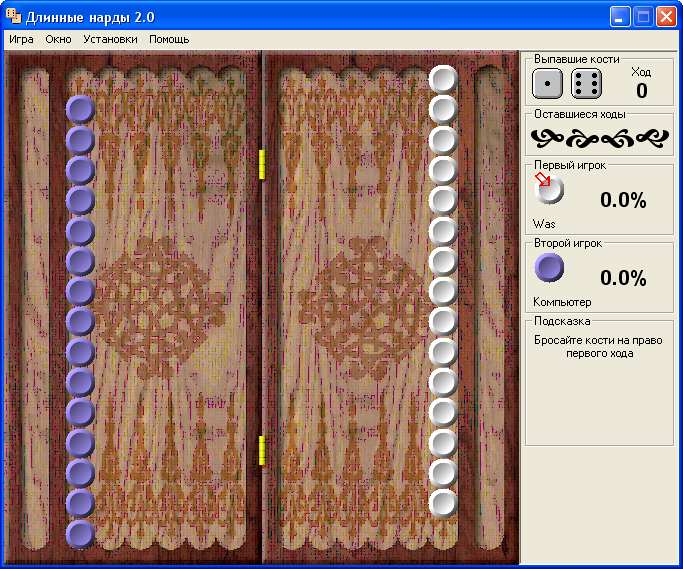The image size is (683, 569).
Task: Click the first player's white checker icon
Action: 549,190
